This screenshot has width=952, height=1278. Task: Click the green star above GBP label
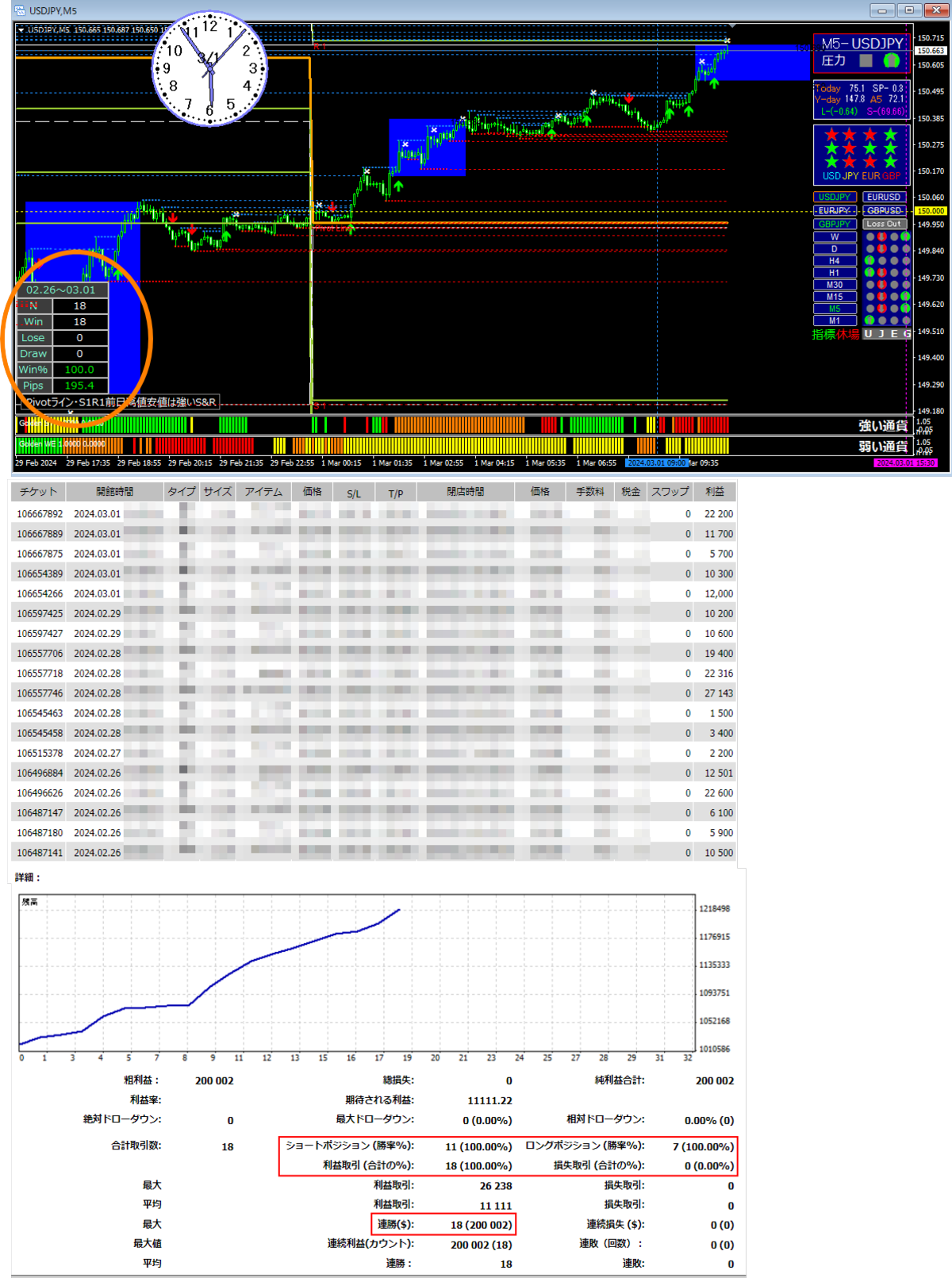[891, 162]
